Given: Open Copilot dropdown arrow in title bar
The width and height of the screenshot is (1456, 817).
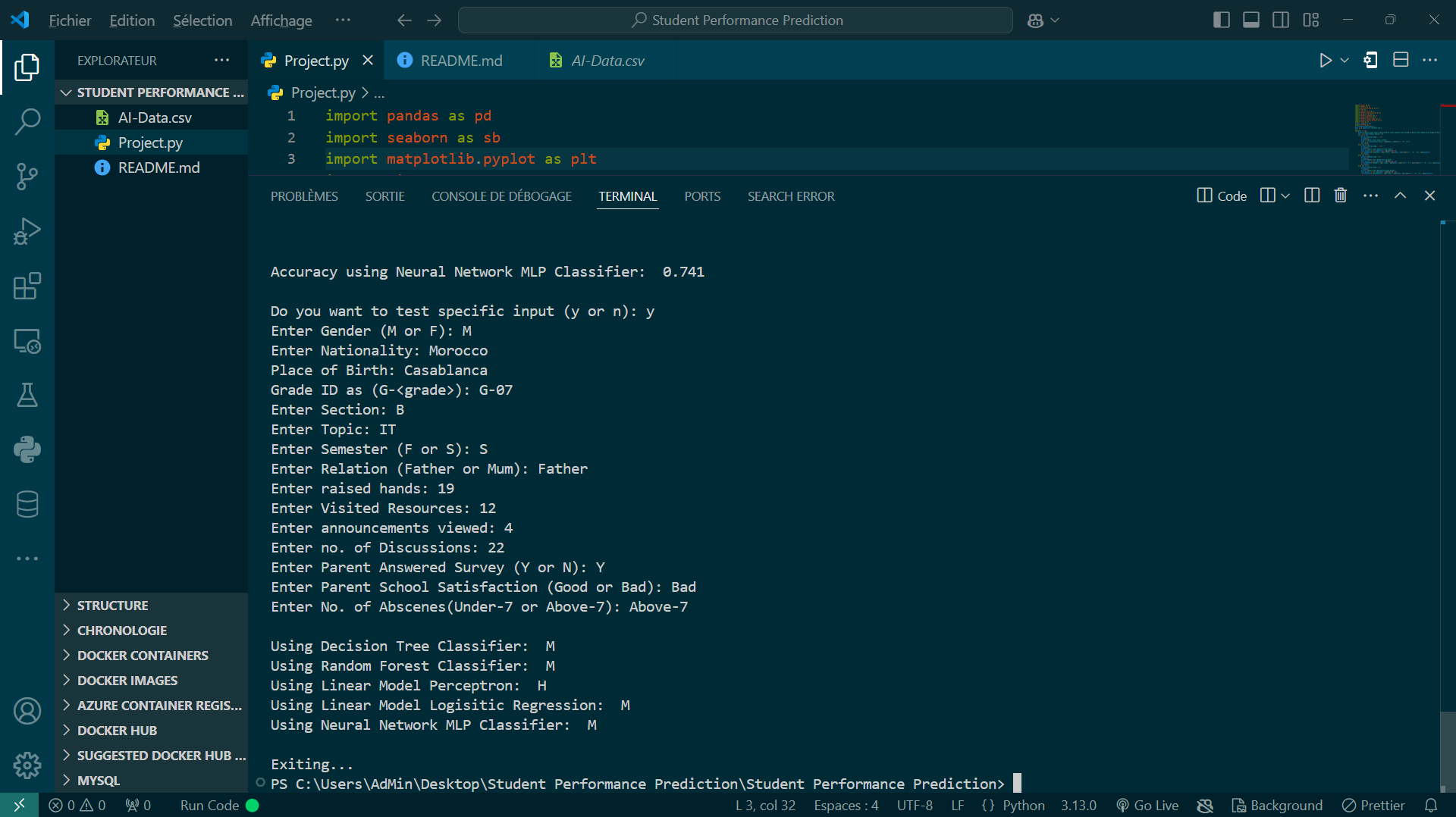Looking at the screenshot, I should coord(1055,20).
